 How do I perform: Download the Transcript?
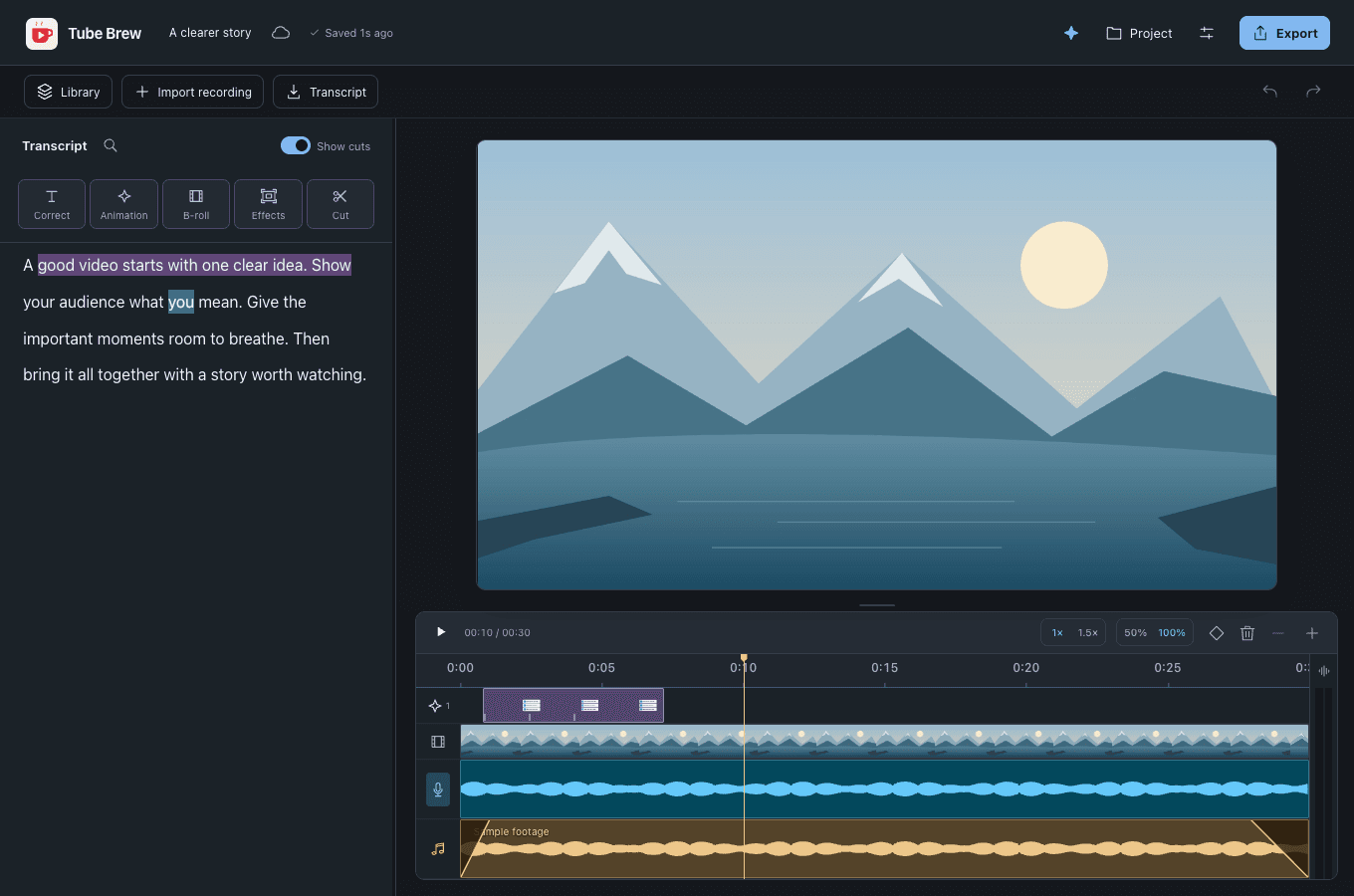coord(326,92)
